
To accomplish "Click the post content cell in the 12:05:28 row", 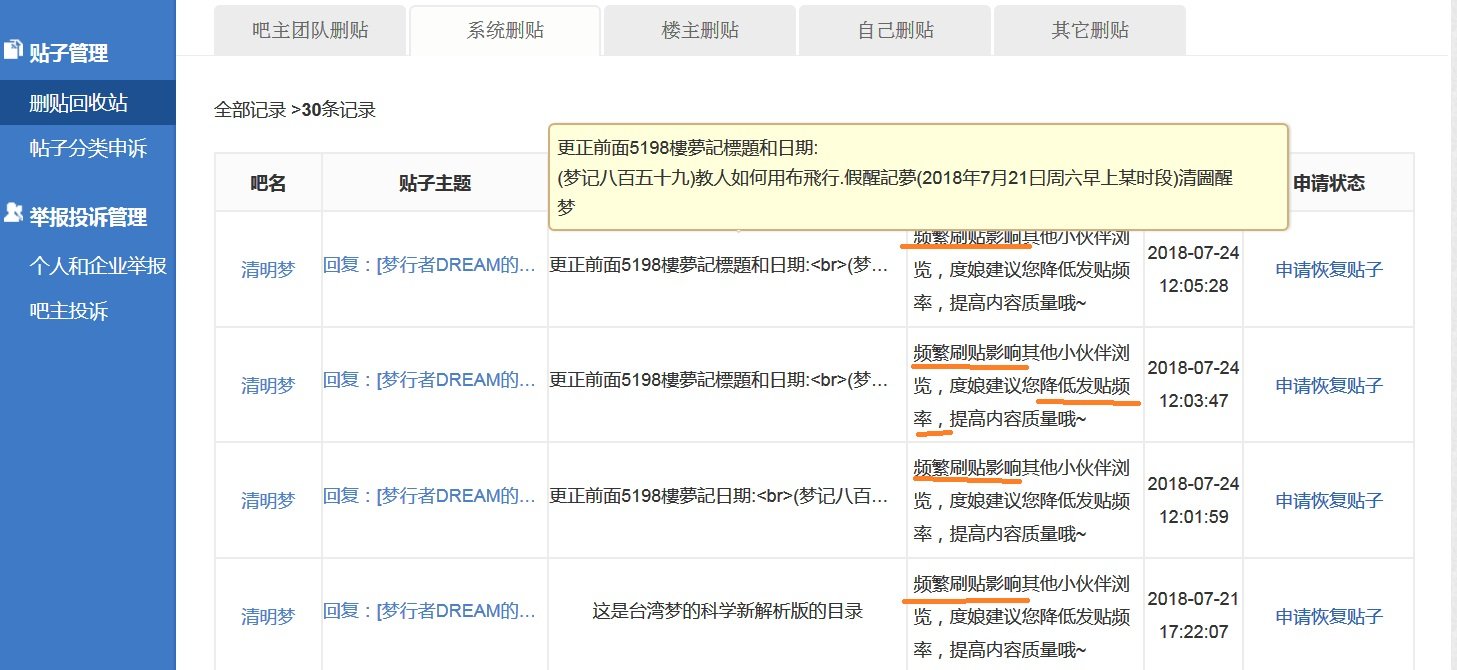I will 727,270.
